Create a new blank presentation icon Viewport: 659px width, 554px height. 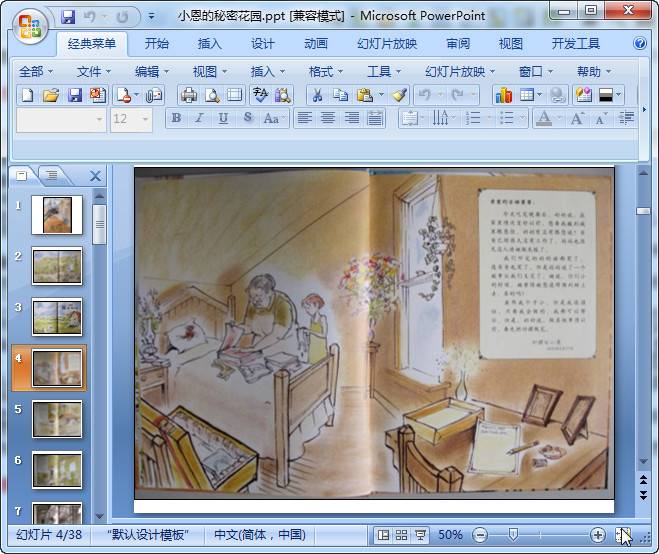(x=27, y=95)
